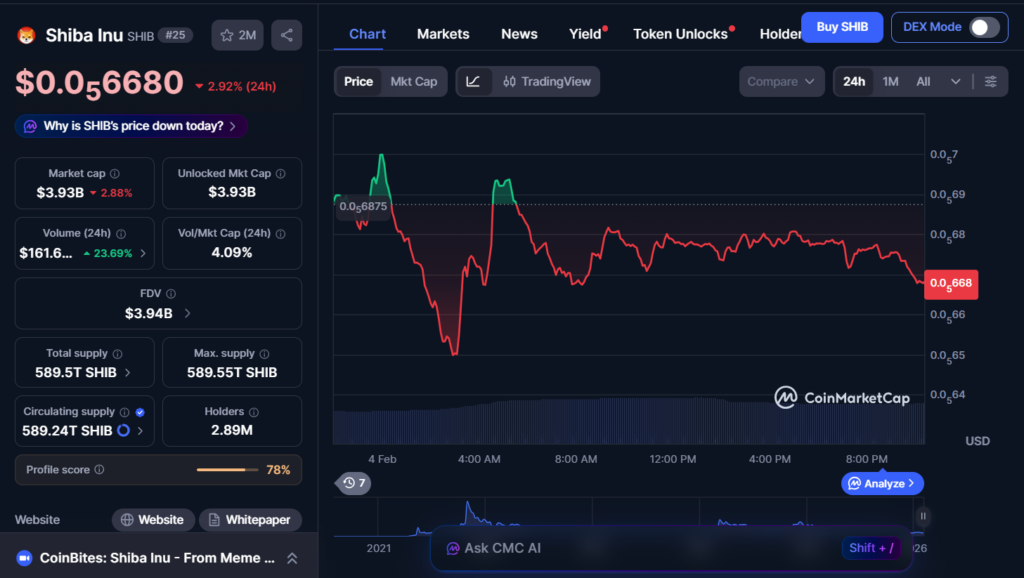Open chart settings sliders icon
Viewport: 1024px width, 578px height.
click(990, 82)
